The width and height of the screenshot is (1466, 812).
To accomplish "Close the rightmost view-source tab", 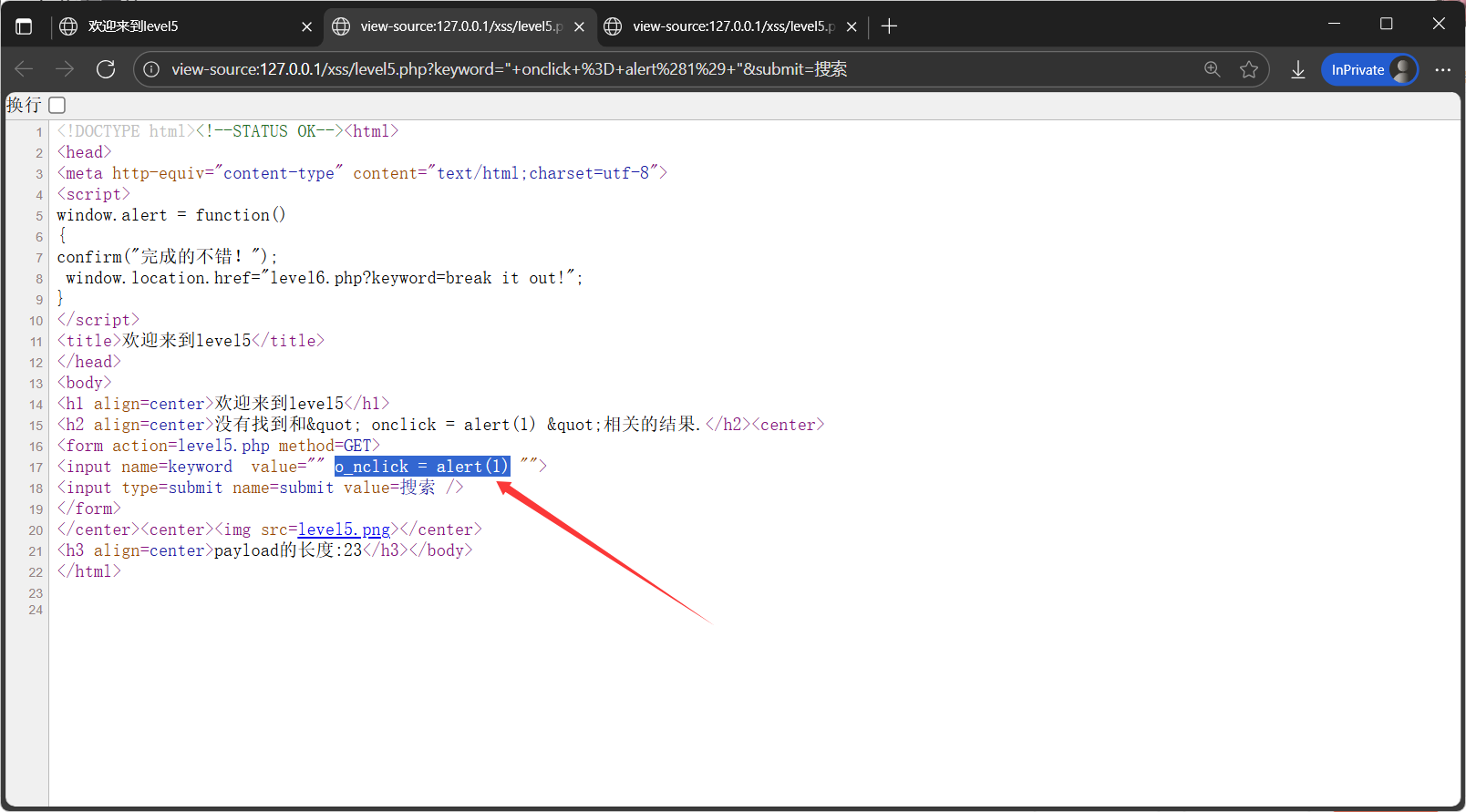I will 852,26.
